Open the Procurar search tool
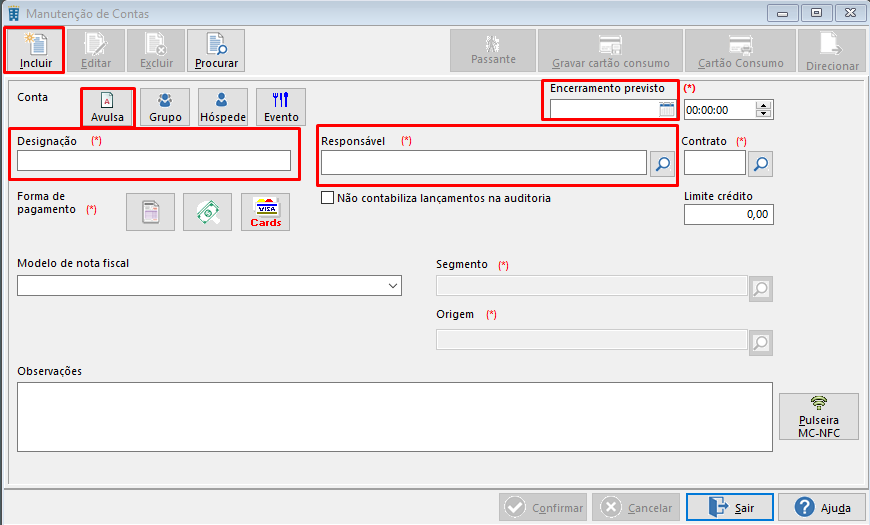The height and width of the screenshot is (525, 870). click(x=216, y=51)
